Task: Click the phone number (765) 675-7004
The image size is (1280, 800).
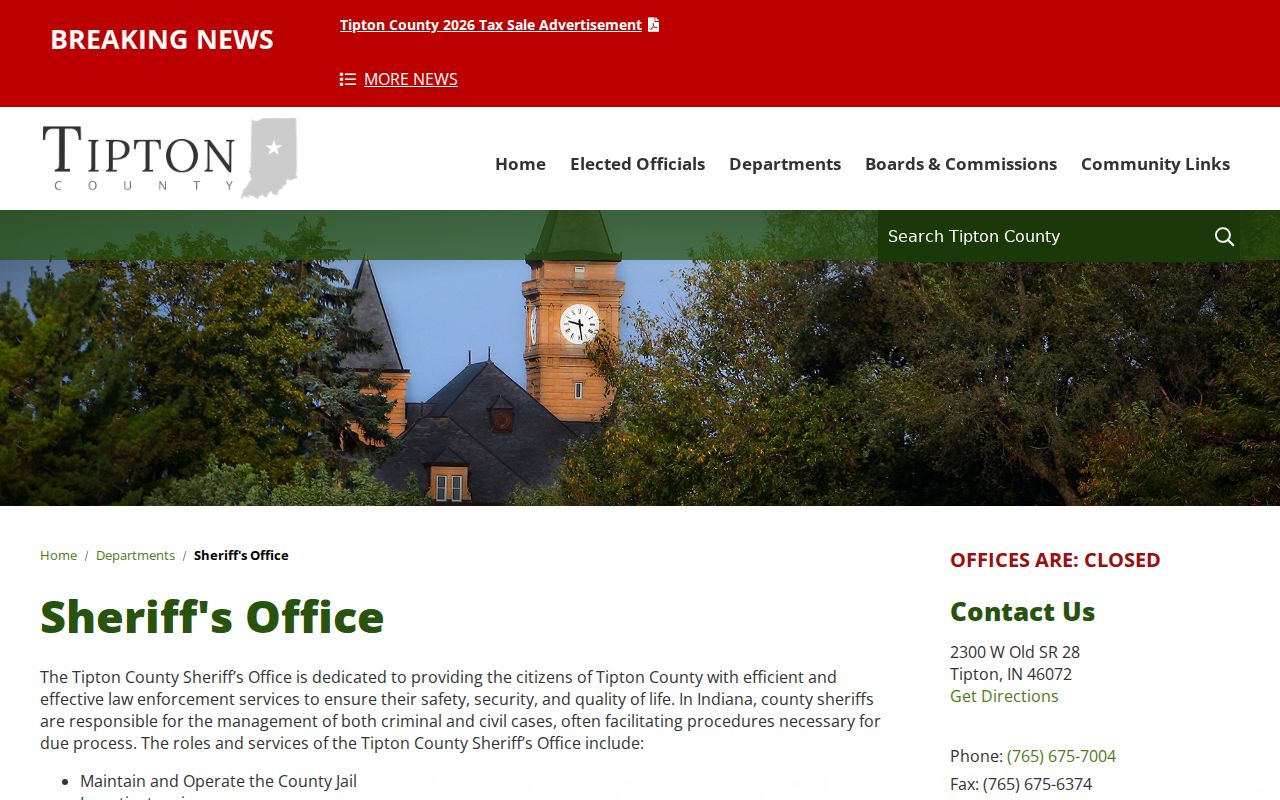Action: click(x=1061, y=756)
